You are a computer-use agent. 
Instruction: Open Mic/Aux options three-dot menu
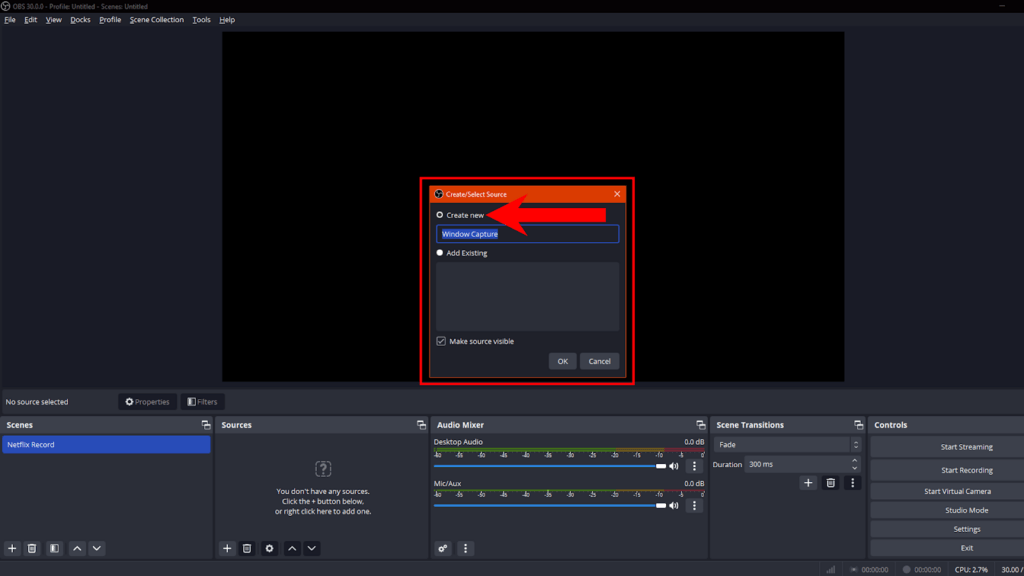point(694,505)
